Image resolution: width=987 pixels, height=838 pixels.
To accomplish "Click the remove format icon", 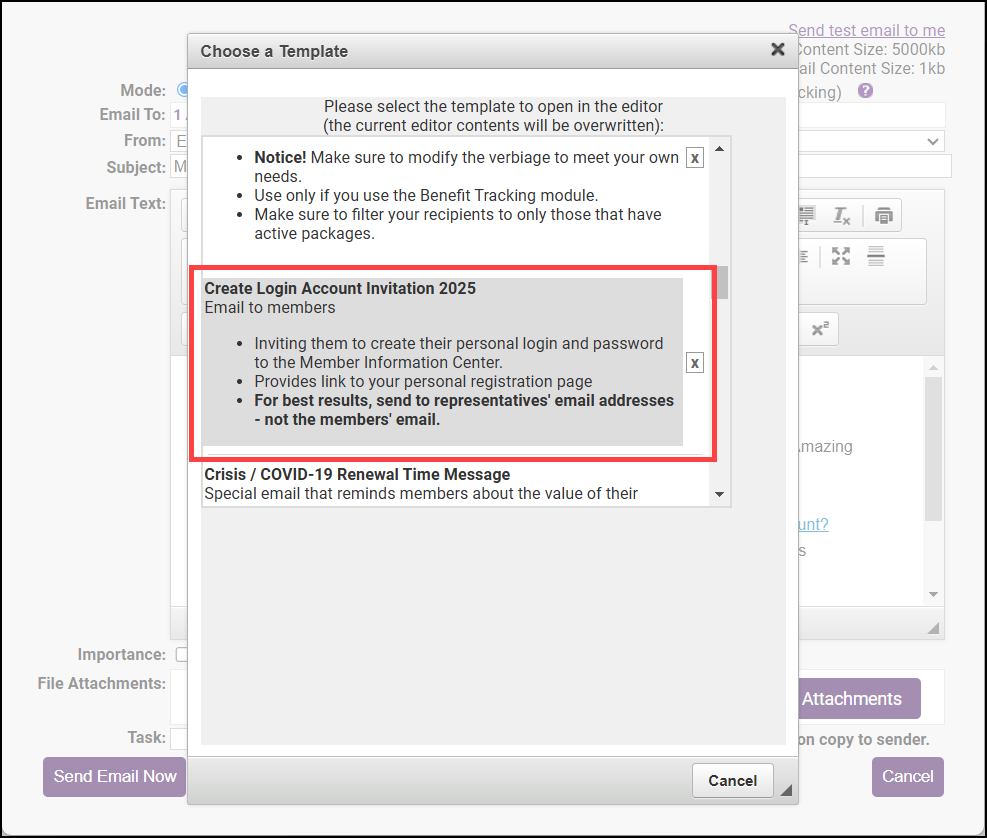I will pos(841,215).
